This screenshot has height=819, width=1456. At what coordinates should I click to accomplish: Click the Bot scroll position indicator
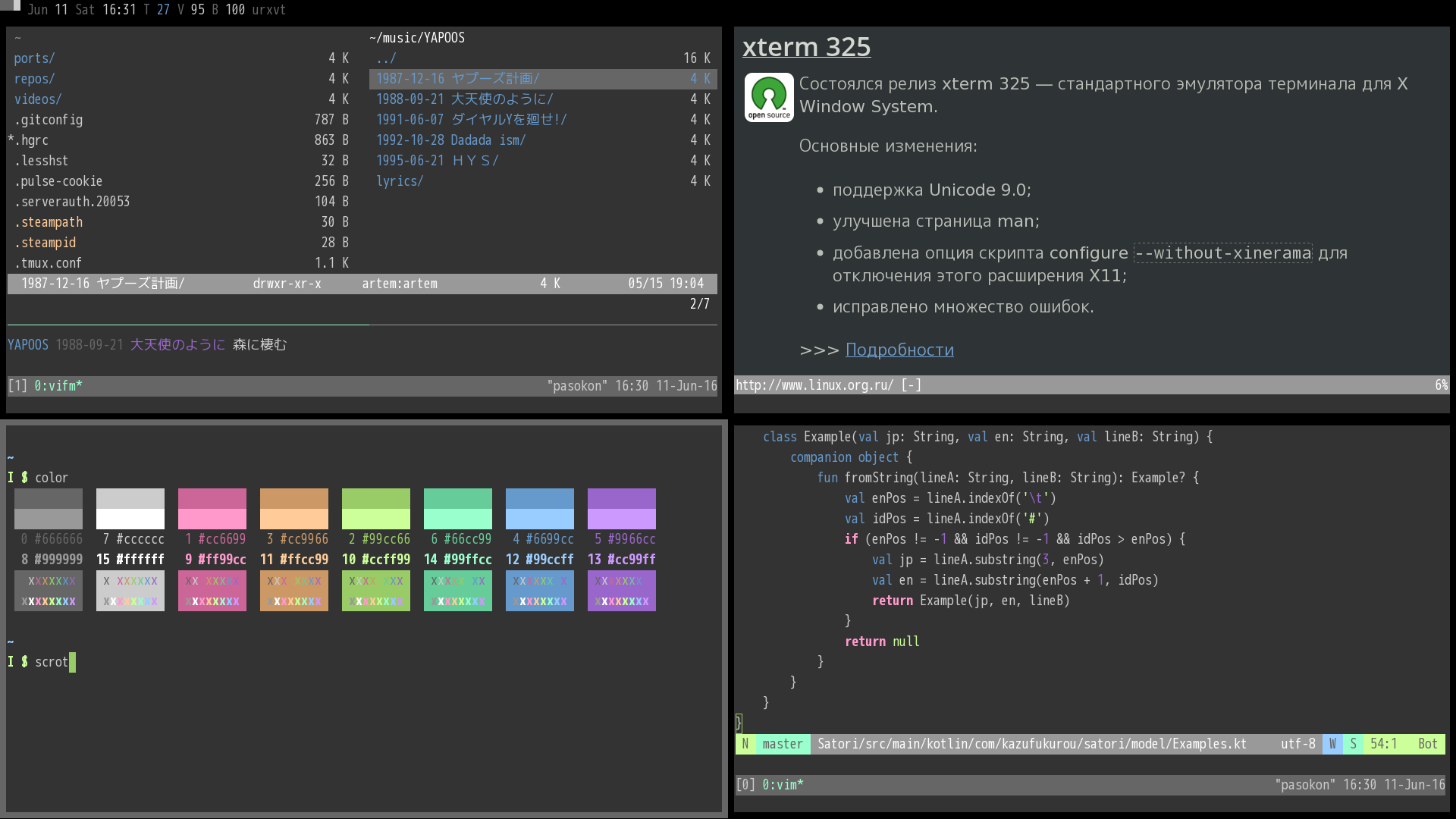(1428, 744)
